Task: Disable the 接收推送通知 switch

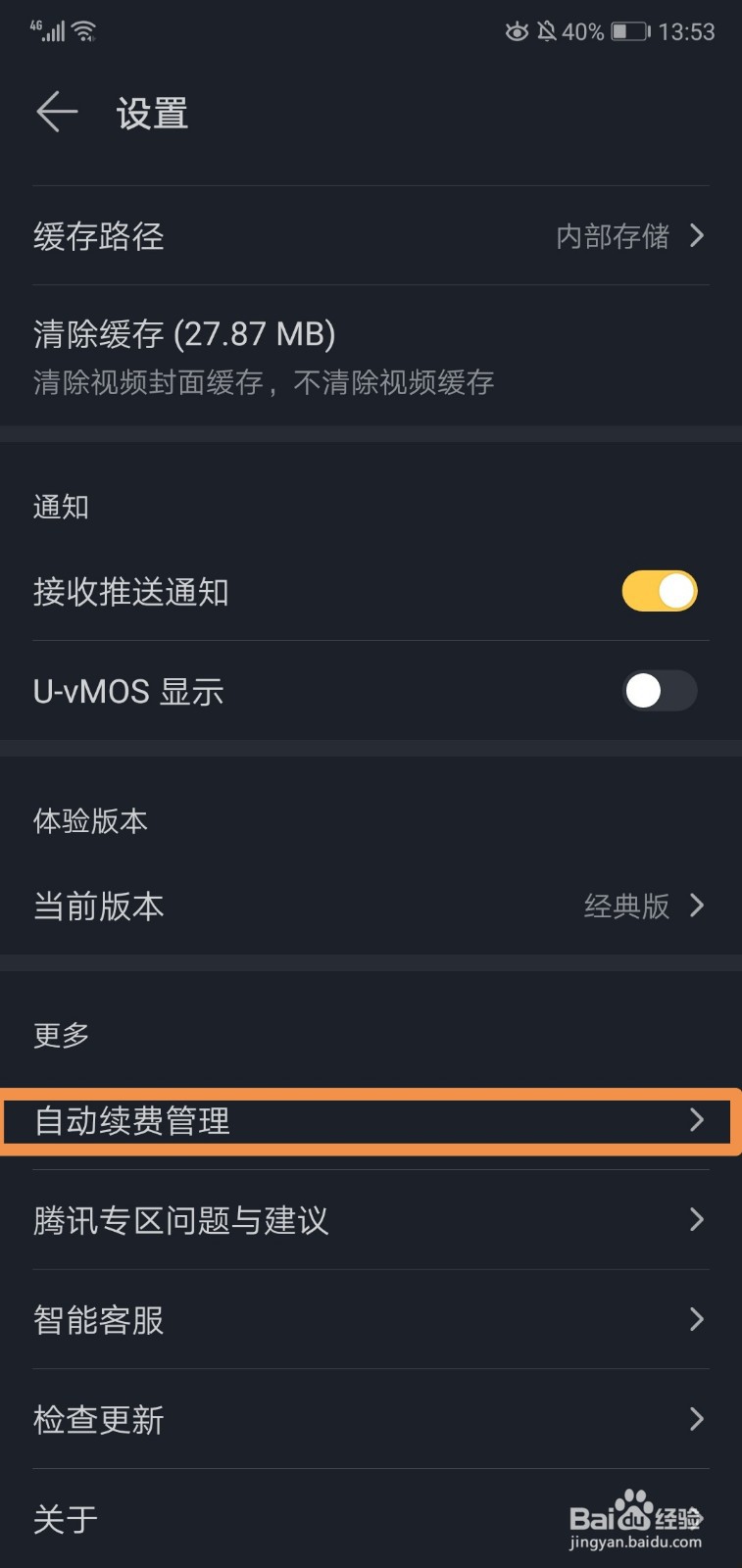Action: pos(659,591)
